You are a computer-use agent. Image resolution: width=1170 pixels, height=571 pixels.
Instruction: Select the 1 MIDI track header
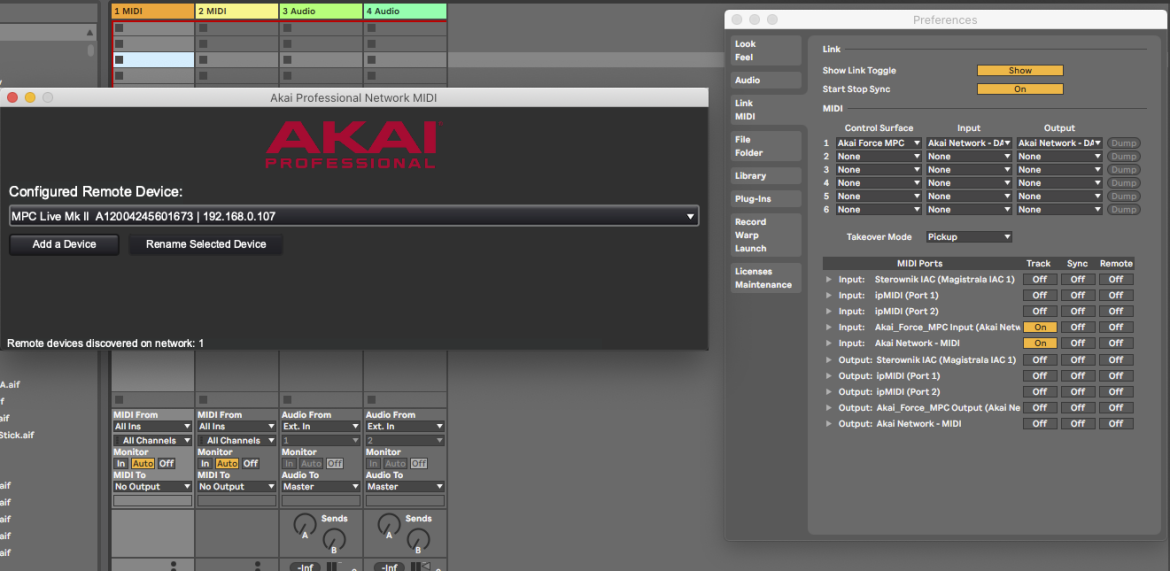pyautogui.click(x=153, y=11)
